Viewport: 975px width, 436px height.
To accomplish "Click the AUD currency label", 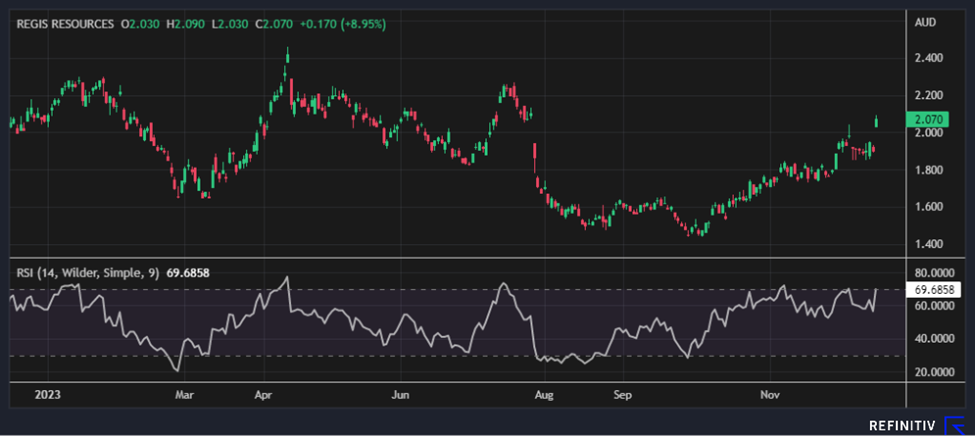I will pos(925,22).
